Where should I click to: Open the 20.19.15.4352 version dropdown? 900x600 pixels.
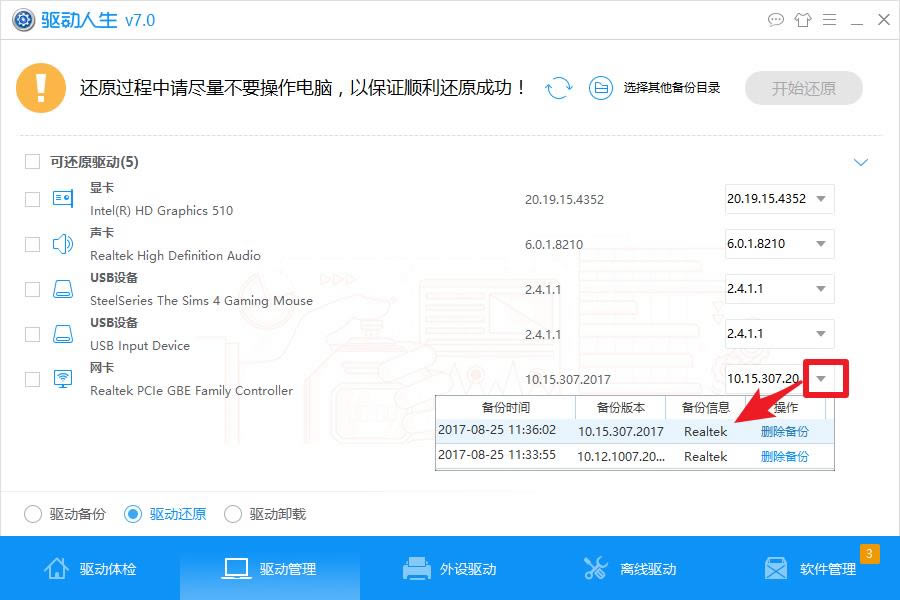click(x=779, y=199)
